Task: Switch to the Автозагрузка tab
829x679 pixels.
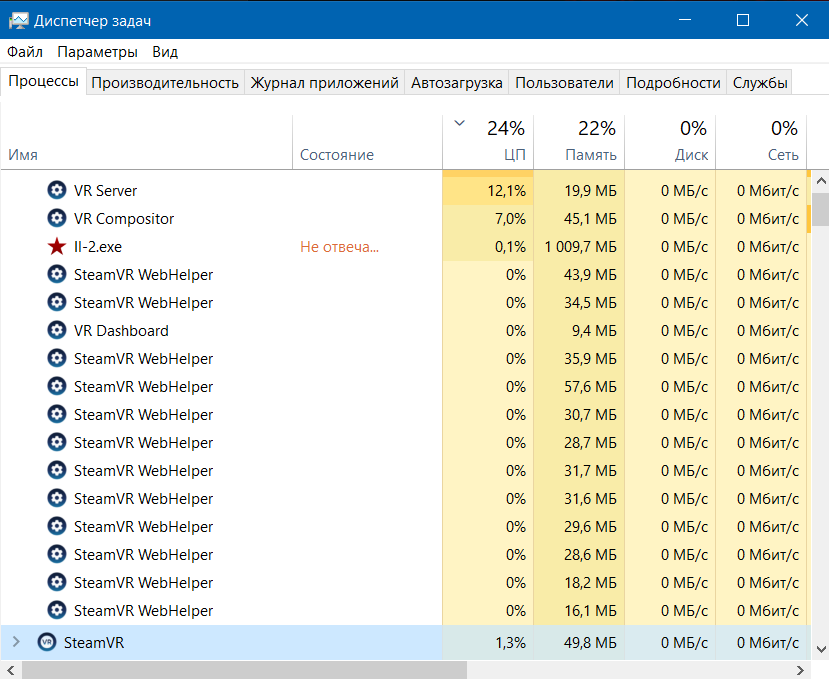Action: (x=456, y=83)
